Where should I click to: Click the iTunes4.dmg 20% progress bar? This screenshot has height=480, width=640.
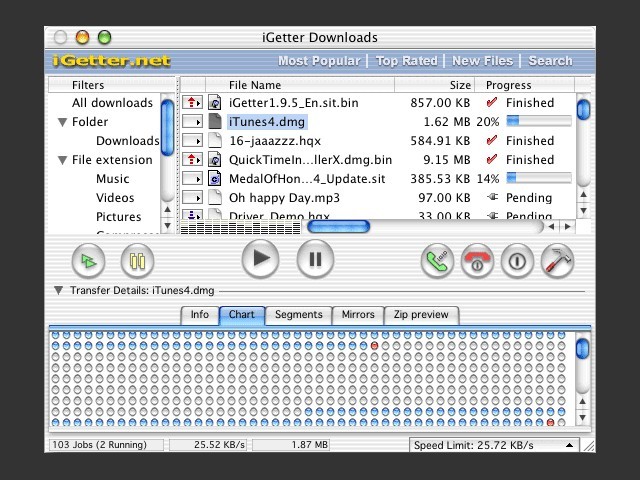coord(539,121)
